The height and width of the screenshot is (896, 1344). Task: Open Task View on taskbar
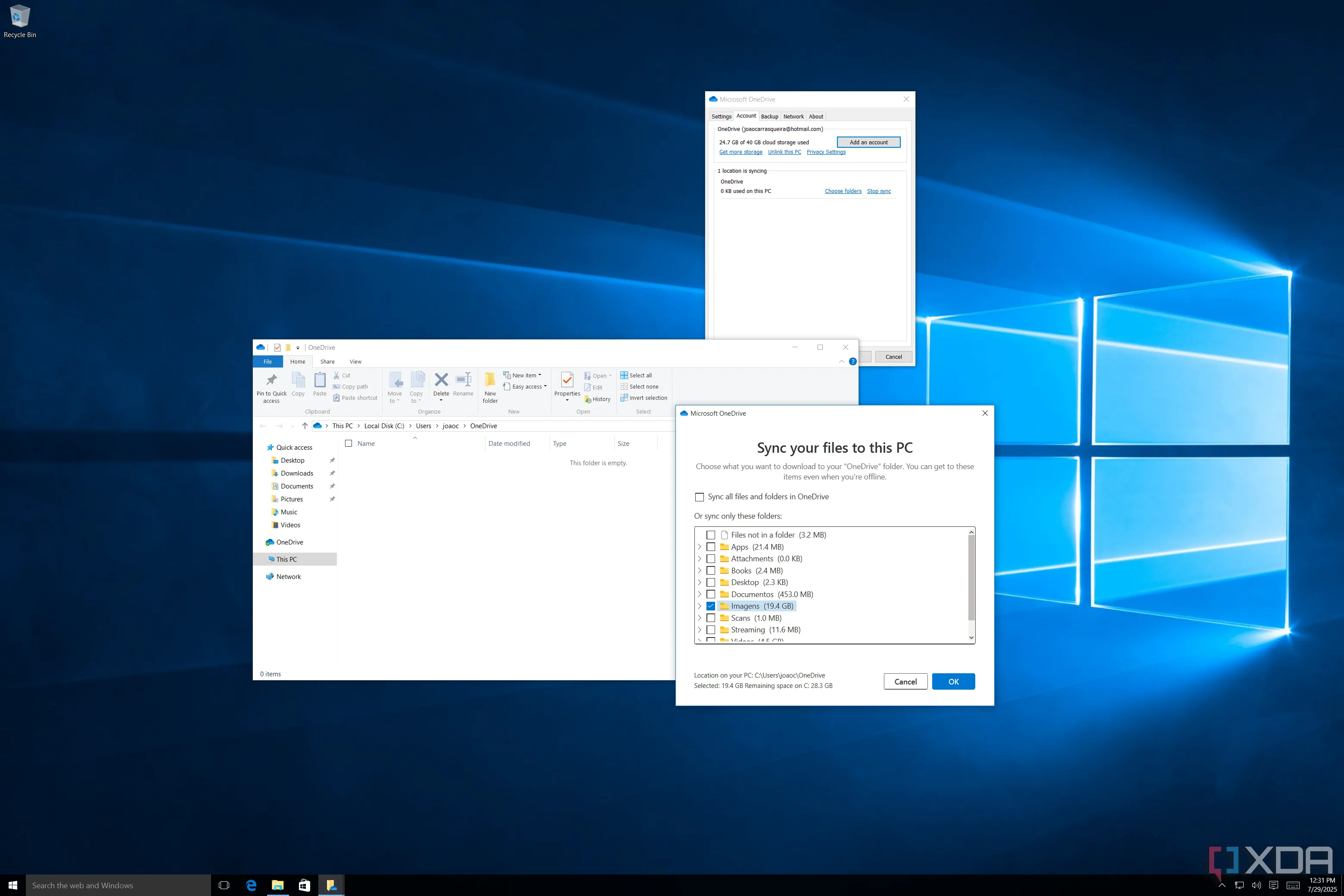pyautogui.click(x=224, y=885)
